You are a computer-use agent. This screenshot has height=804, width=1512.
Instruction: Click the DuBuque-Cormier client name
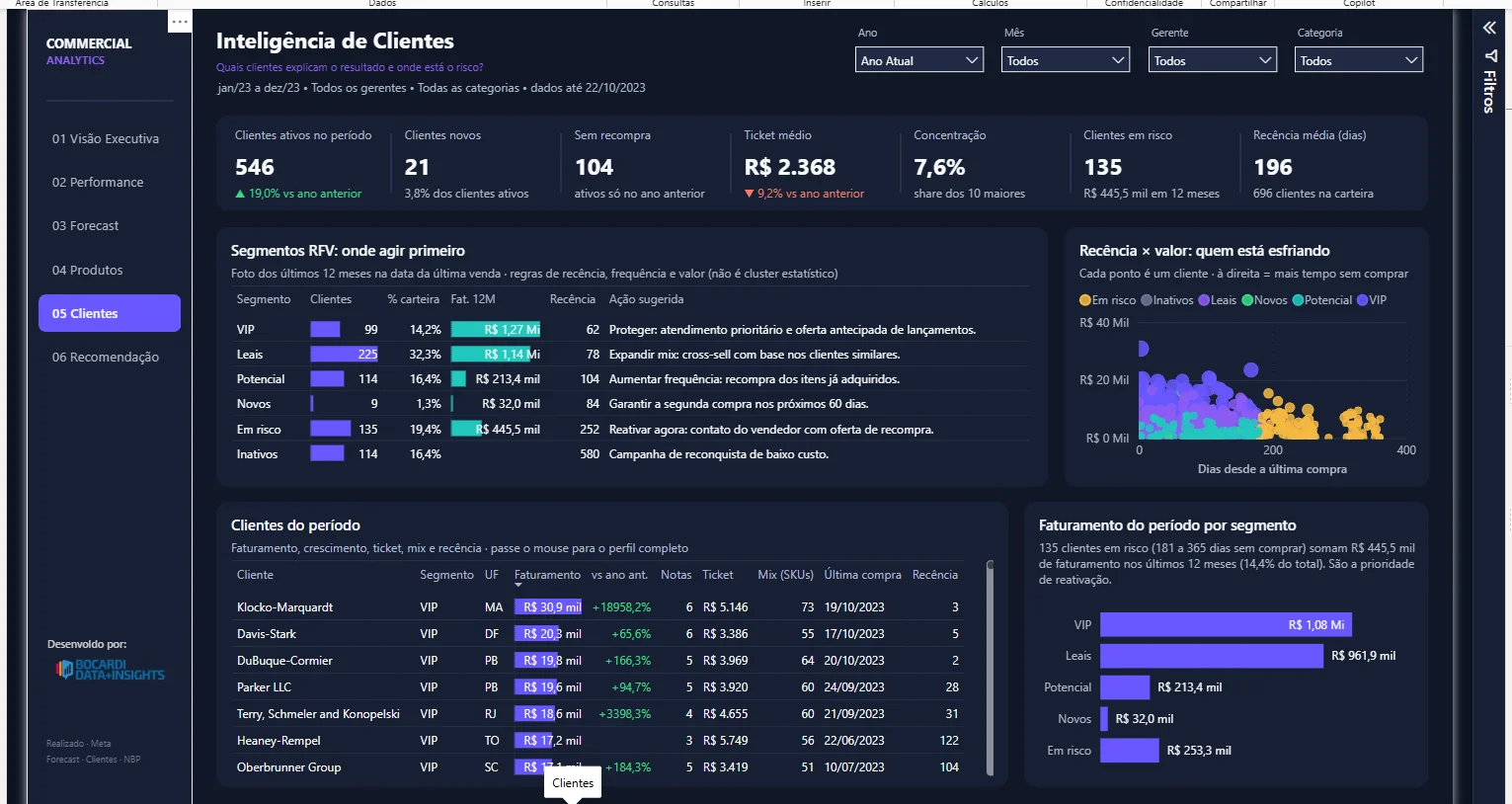point(284,661)
